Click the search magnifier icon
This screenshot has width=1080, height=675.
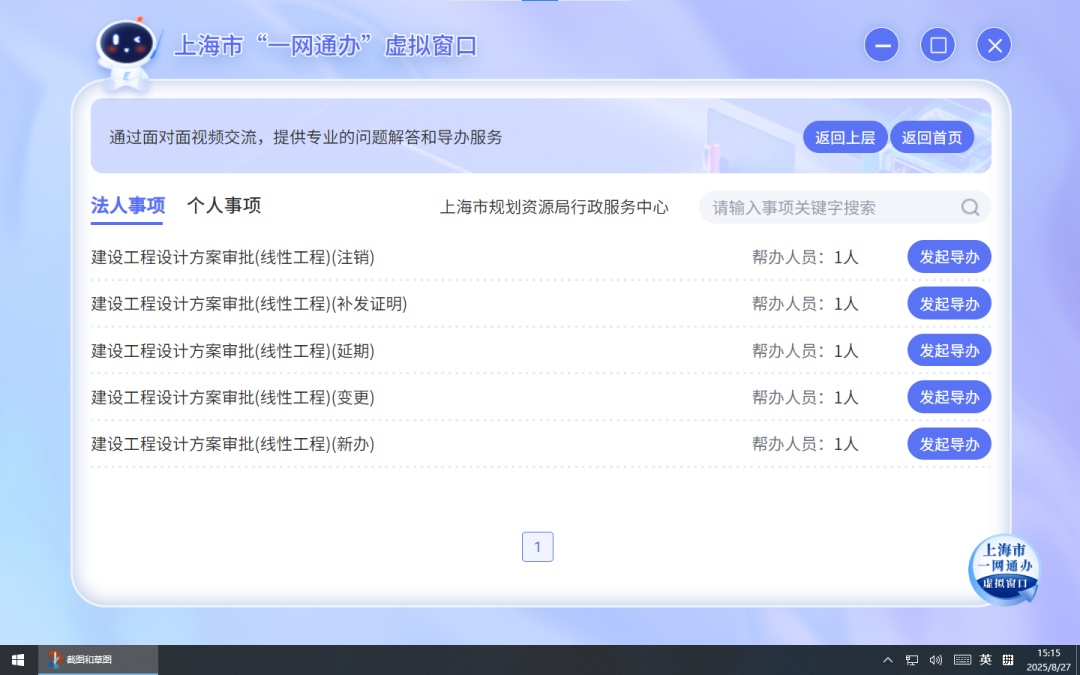click(970, 207)
